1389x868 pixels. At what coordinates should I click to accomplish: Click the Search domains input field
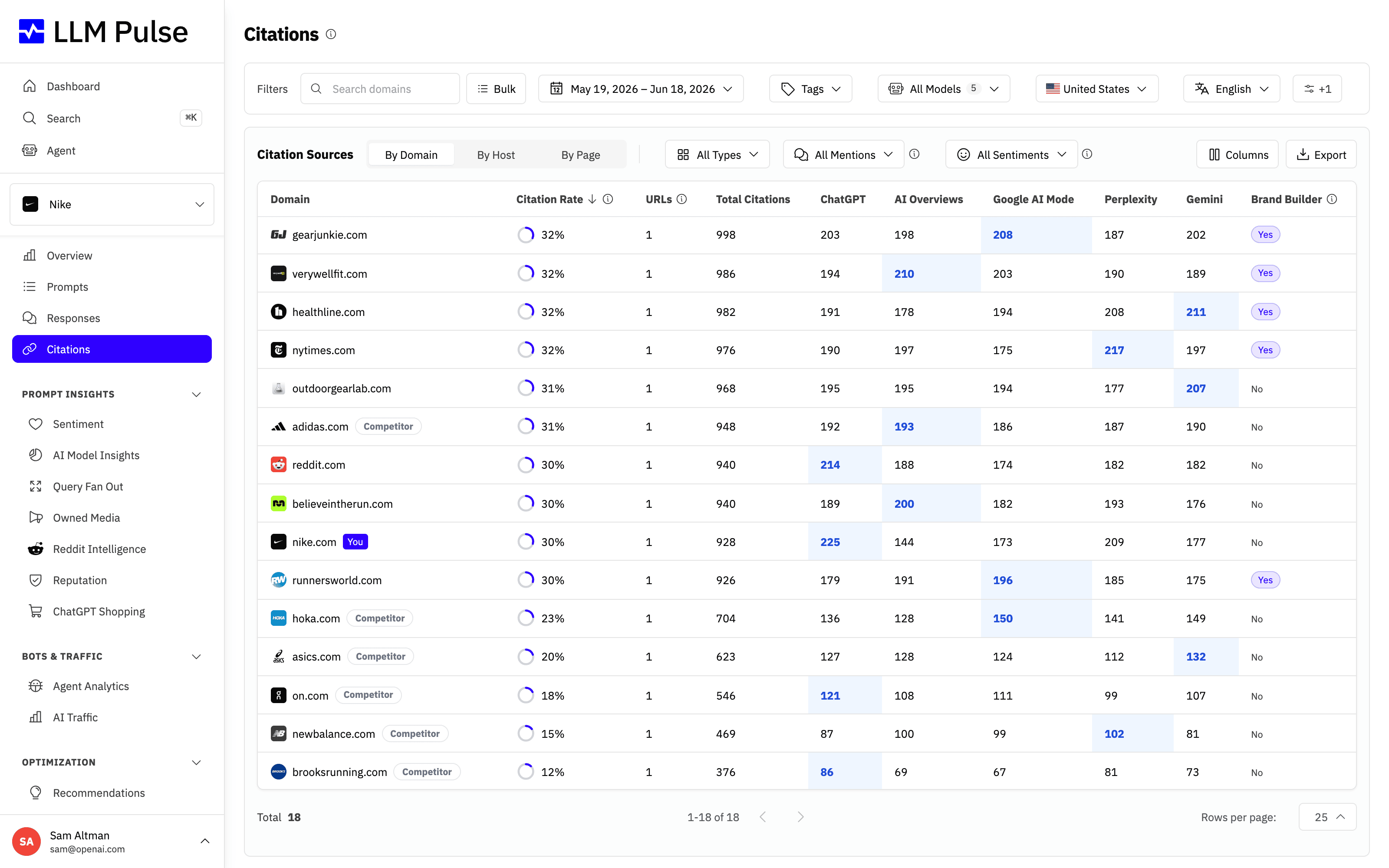(380, 89)
